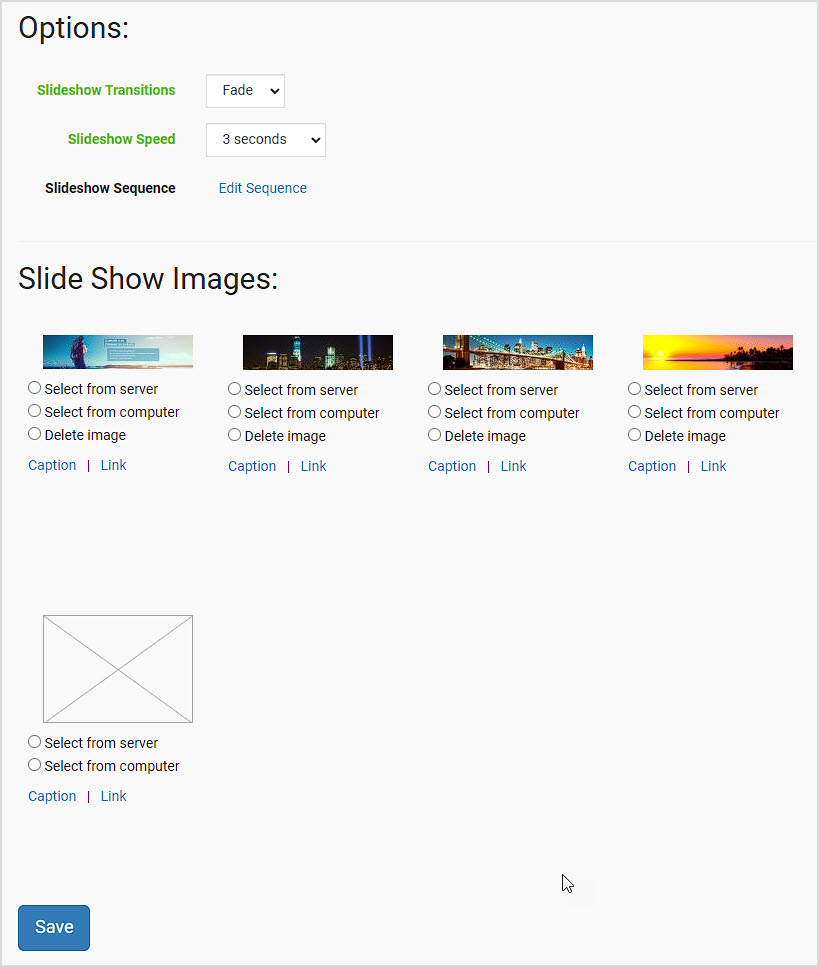Click the Link option under the skyline slide
Screen dimensions: 819x967
pos(313,465)
